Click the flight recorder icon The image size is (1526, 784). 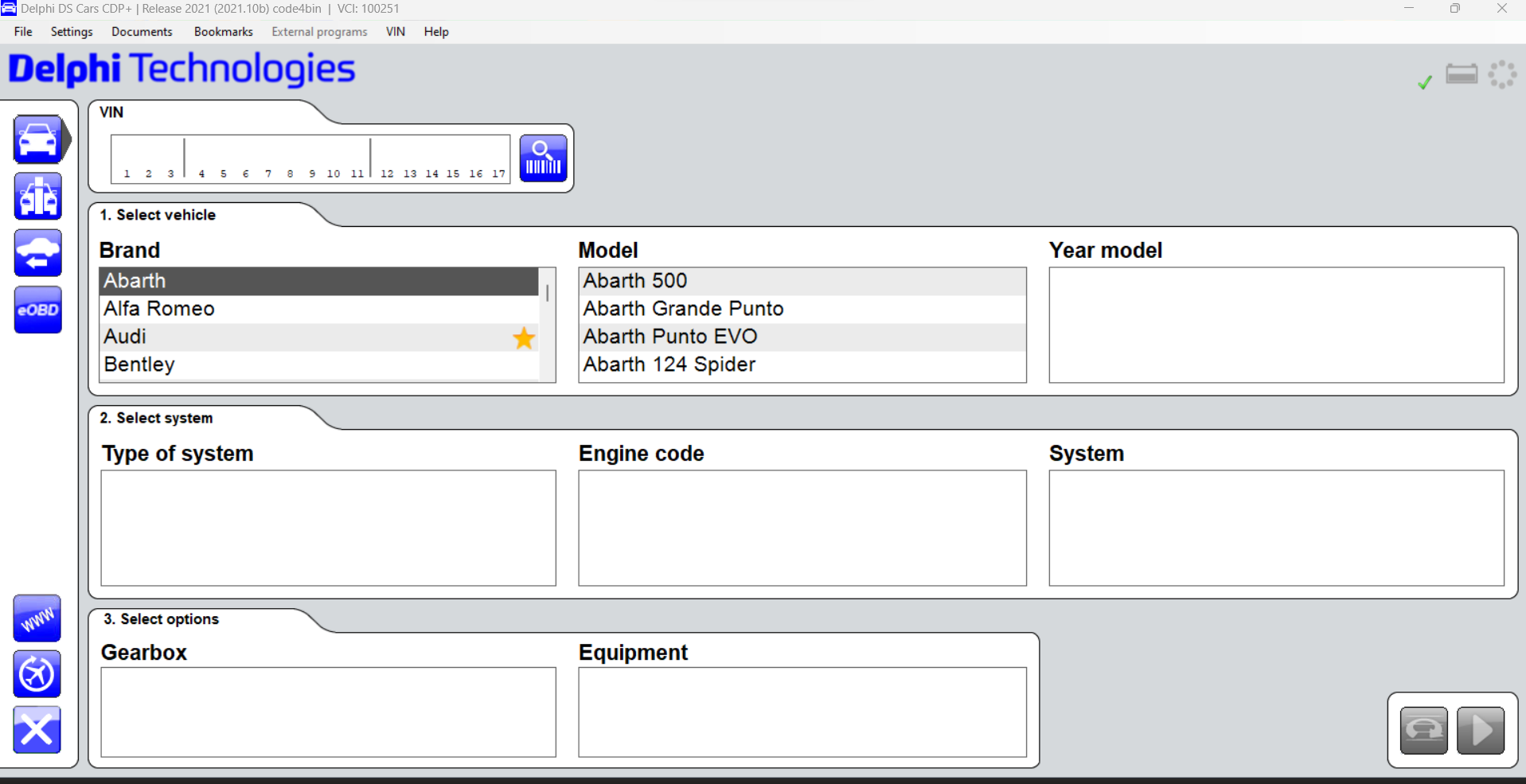pos(37,674)
